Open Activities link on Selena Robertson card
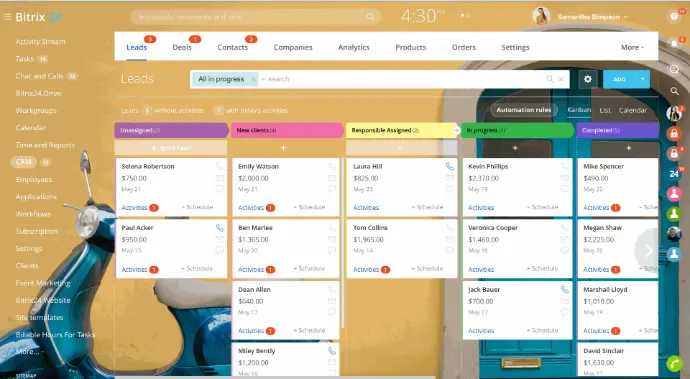 click(134, 208)
